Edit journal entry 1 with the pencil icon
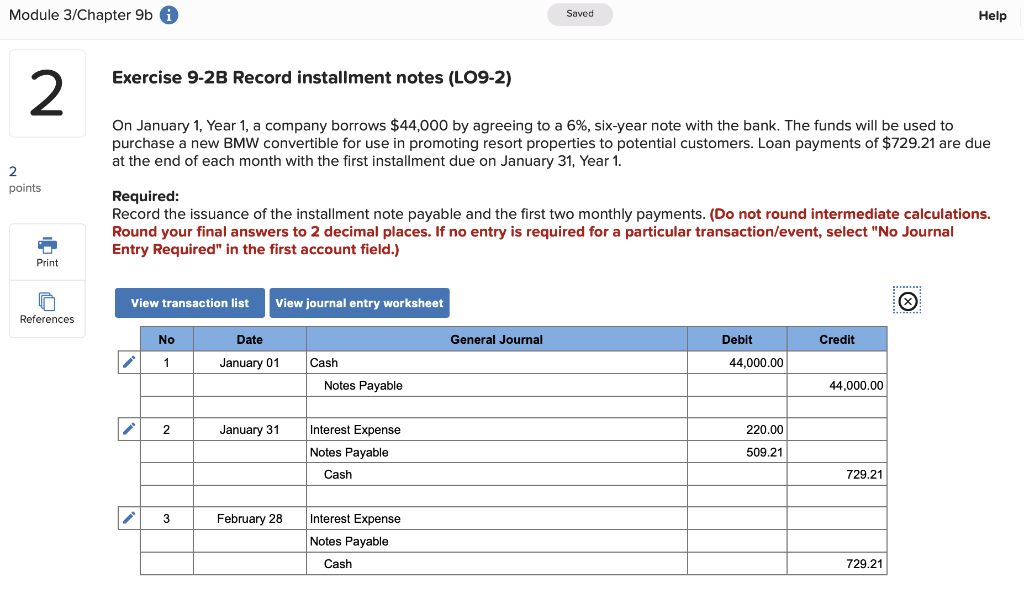 (x=128, y=362)
